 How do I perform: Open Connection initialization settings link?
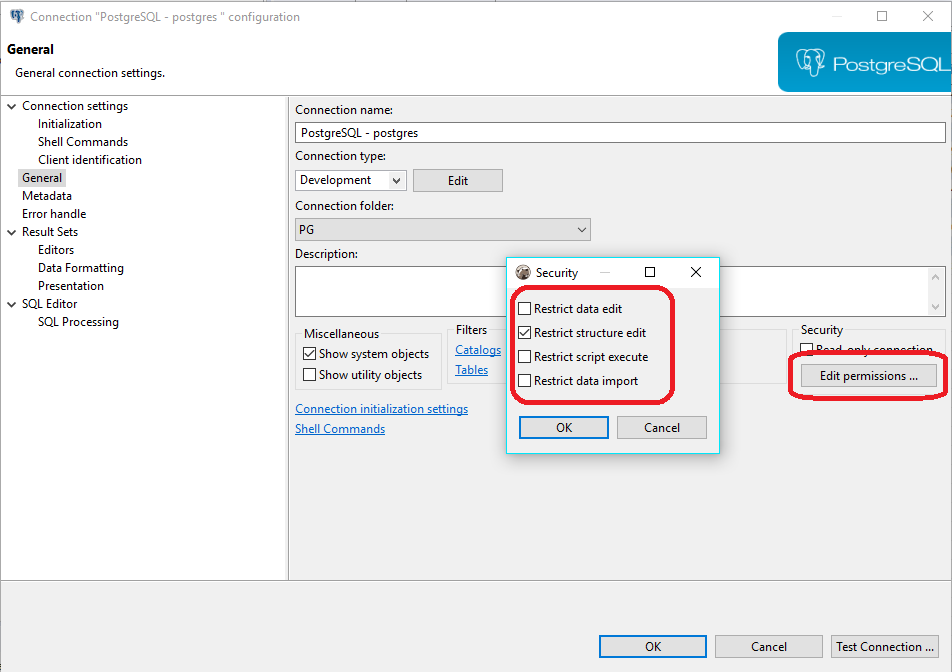point(381,409)
